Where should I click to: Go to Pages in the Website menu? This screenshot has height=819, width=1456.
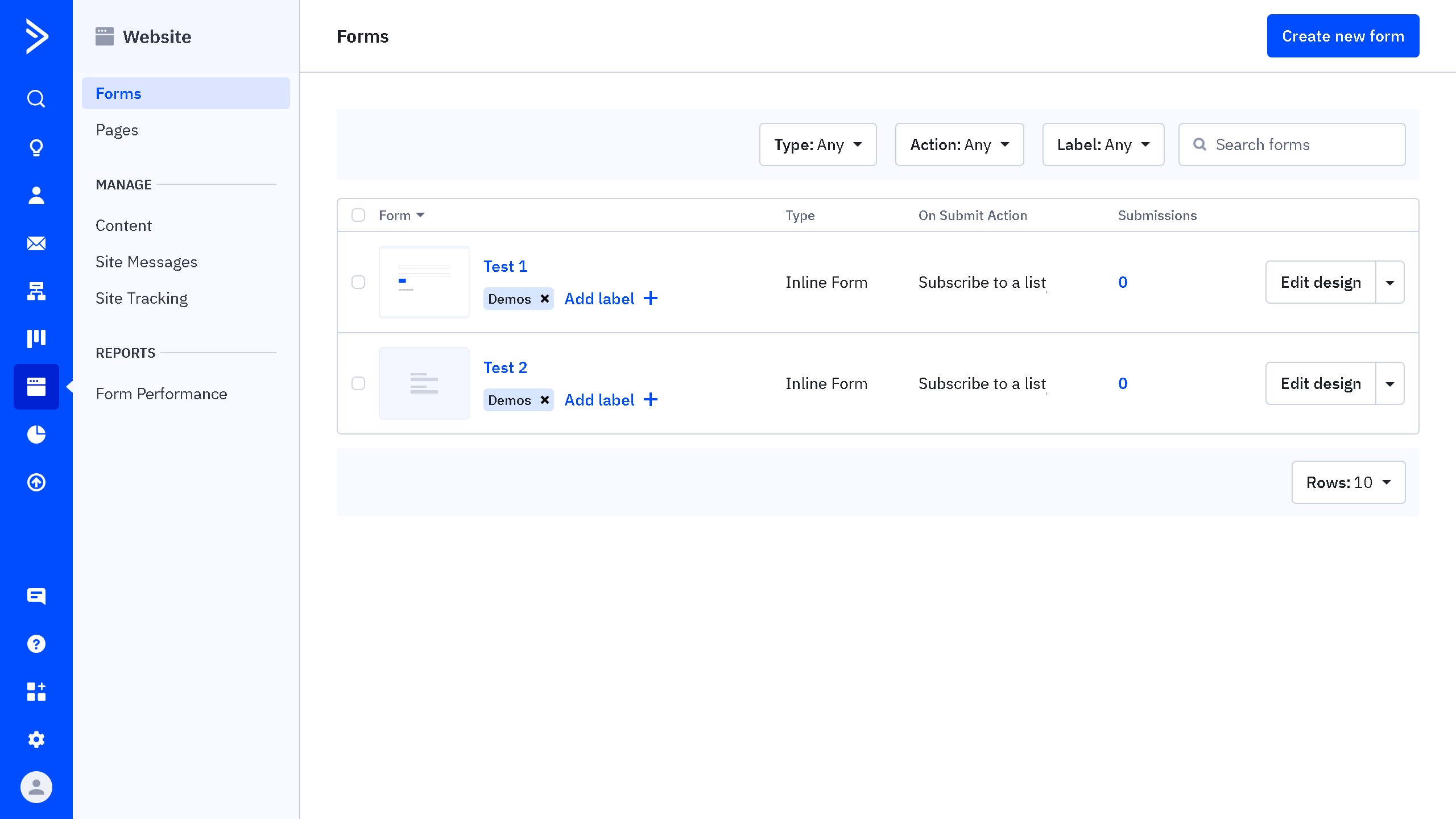point(117,130)
